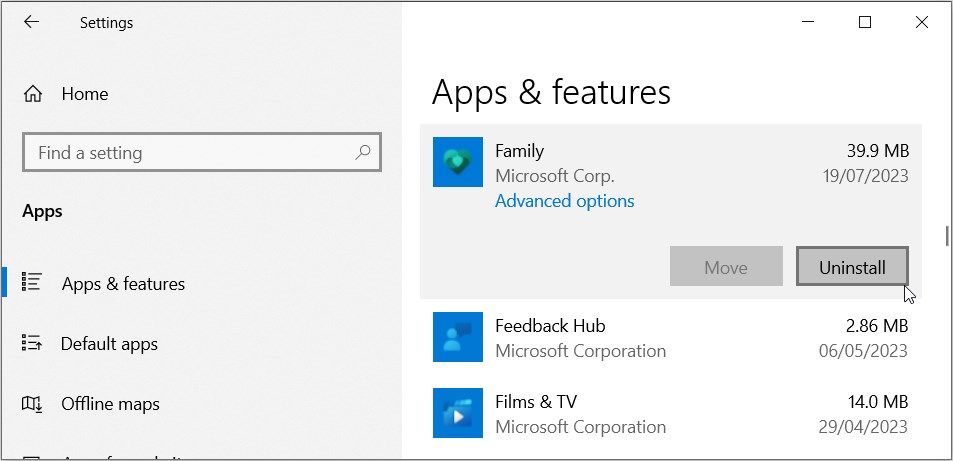The image size is (953, 461).
Task: Click the Home icon in sidebar
Action: point(33,94)
